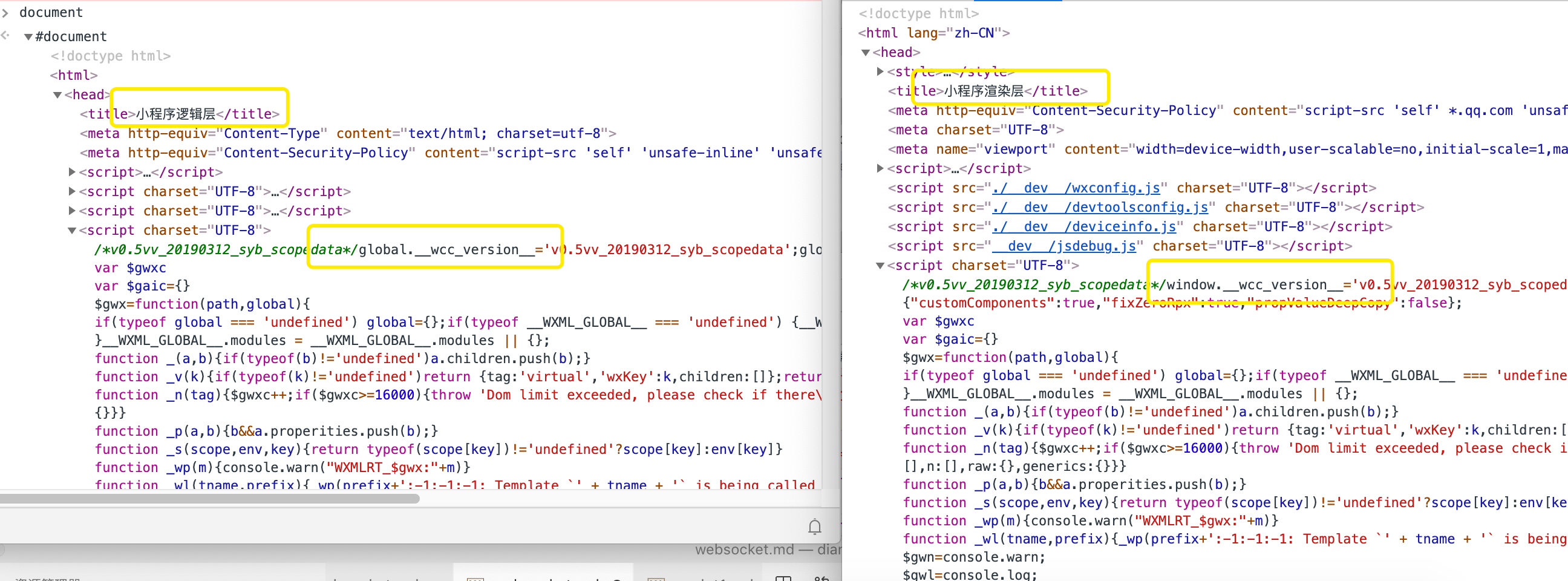Select the title 小程序逻辑层 element
1568x581 pixels.
[x=180, y=114]
